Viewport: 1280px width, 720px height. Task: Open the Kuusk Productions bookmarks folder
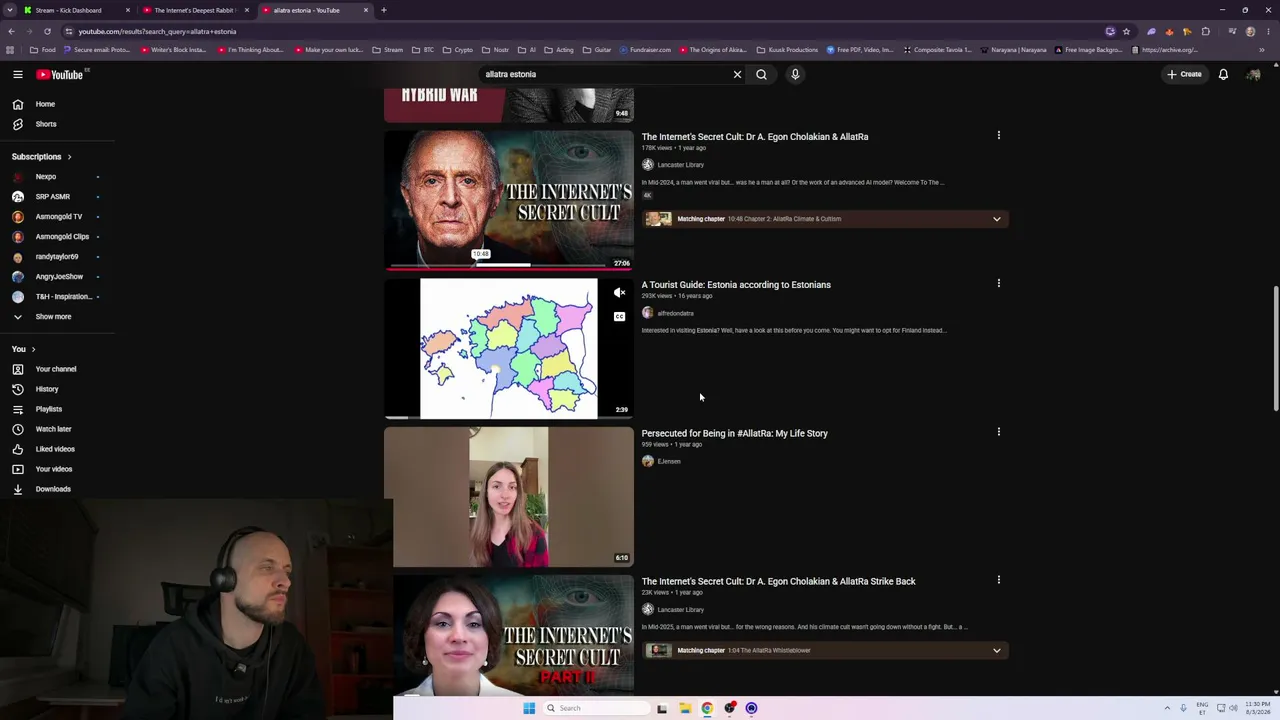click(x=788, y=50)
